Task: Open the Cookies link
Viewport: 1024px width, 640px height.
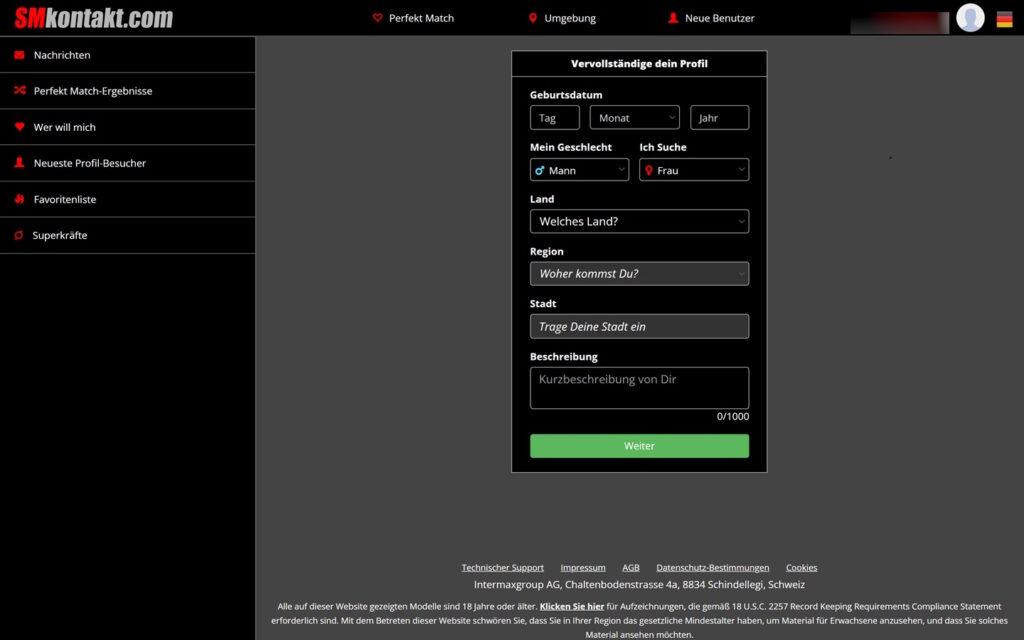Action: pyautogui.click(x=801, y=568)
